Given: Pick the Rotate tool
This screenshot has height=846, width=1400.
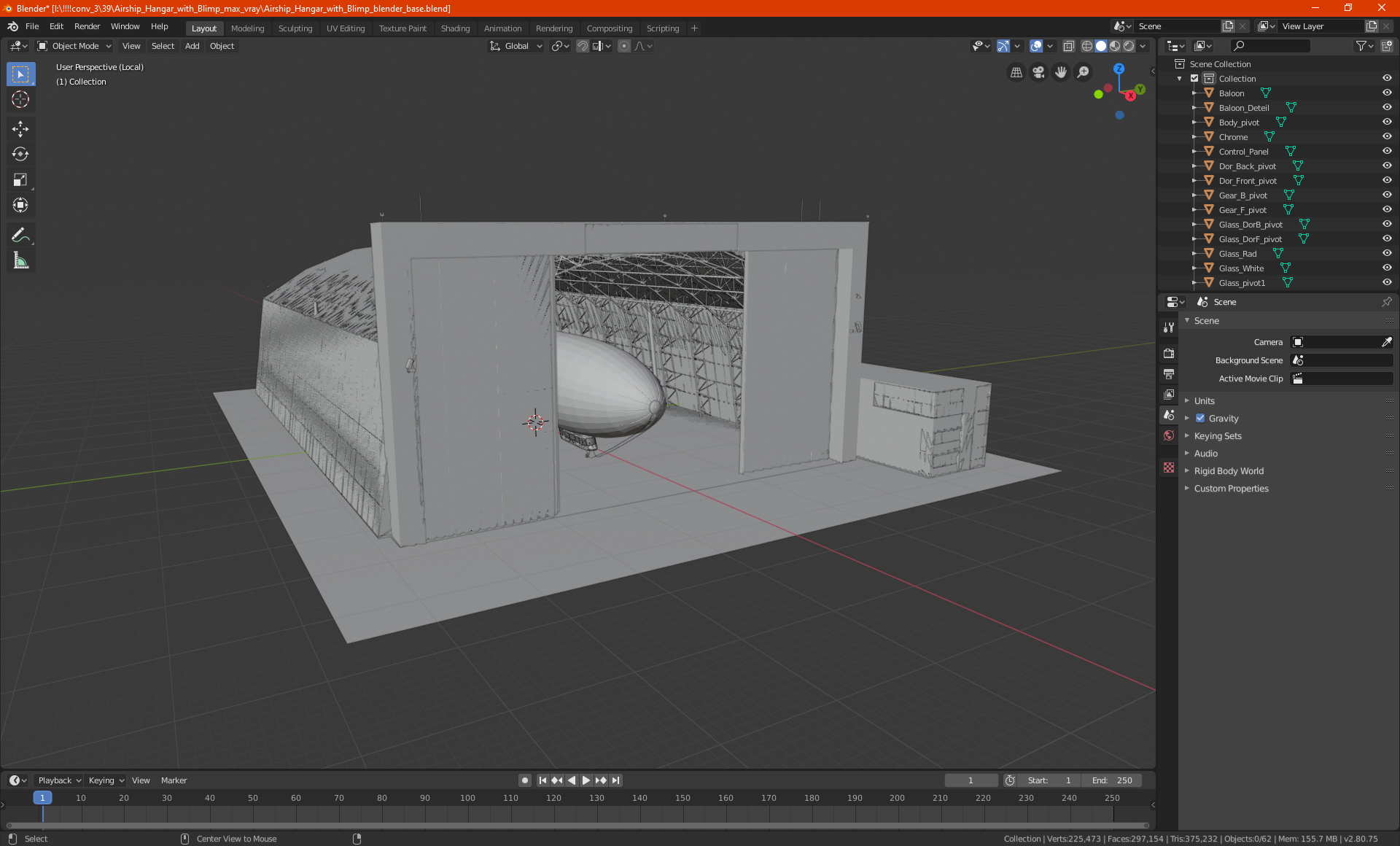Looking at the screenshot, I should (20, 154).
